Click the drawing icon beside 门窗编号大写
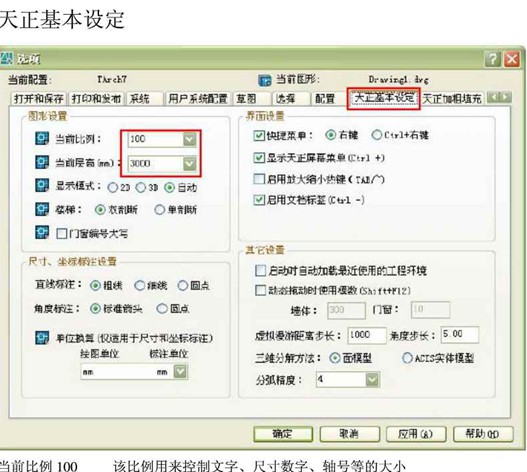This screenshot has height=472, width=527. tap(42, 232)
